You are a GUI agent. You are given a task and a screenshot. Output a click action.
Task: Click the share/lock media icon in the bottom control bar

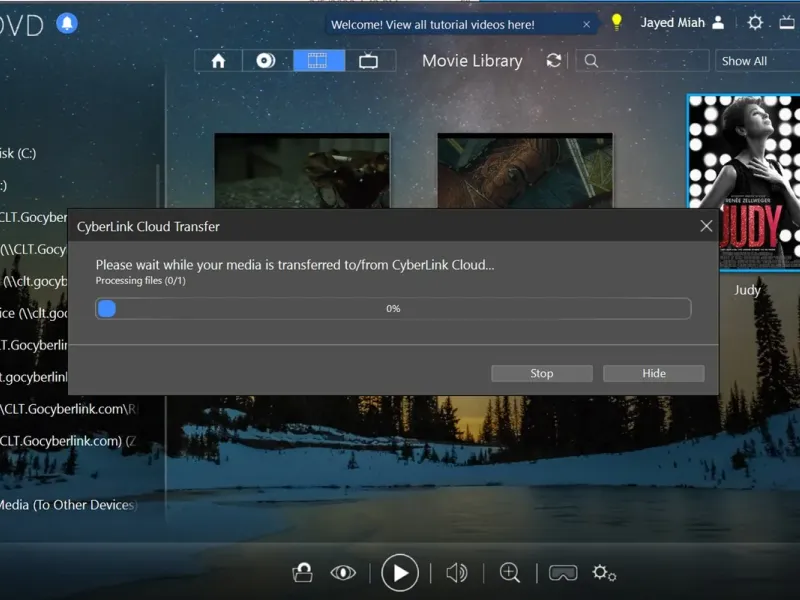pyautogui.click(x=303, y=572)
